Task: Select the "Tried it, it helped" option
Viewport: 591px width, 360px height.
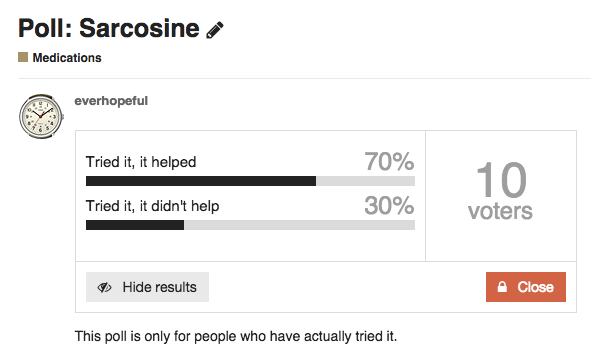Action: click(141, 162)
